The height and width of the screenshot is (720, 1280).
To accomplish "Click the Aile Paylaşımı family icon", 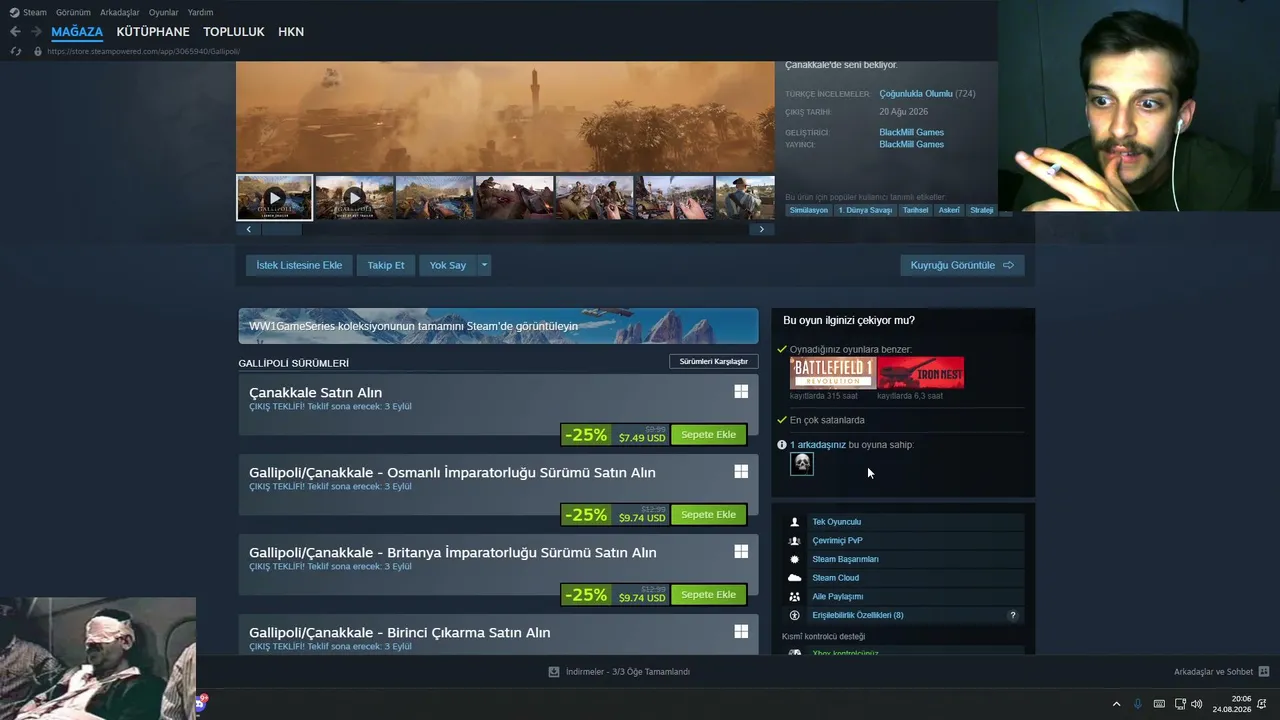I will (795, 597).
